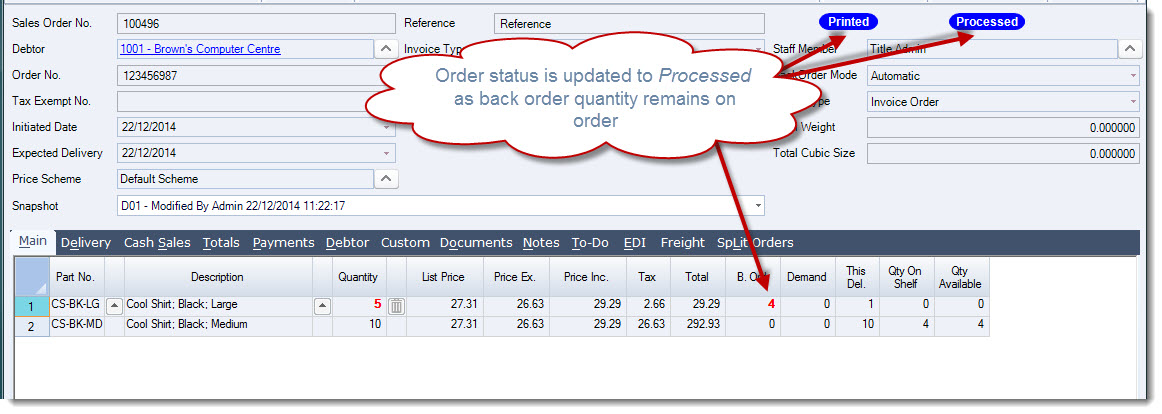The image size is (1162, 414).
Task: Open the Cash Sales tab
Action: (157, 242)
